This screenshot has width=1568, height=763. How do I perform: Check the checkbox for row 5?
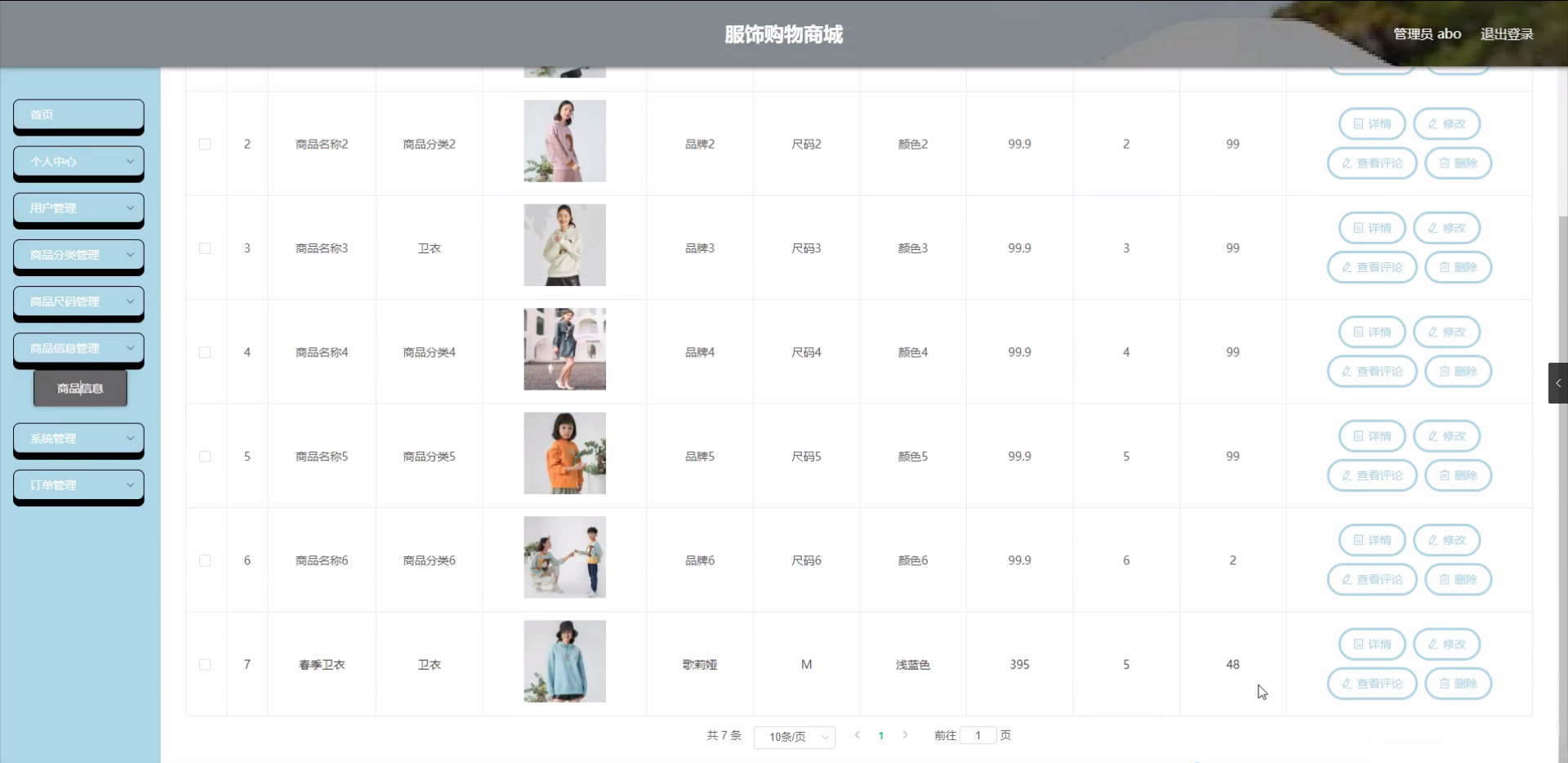coord(205,457)
